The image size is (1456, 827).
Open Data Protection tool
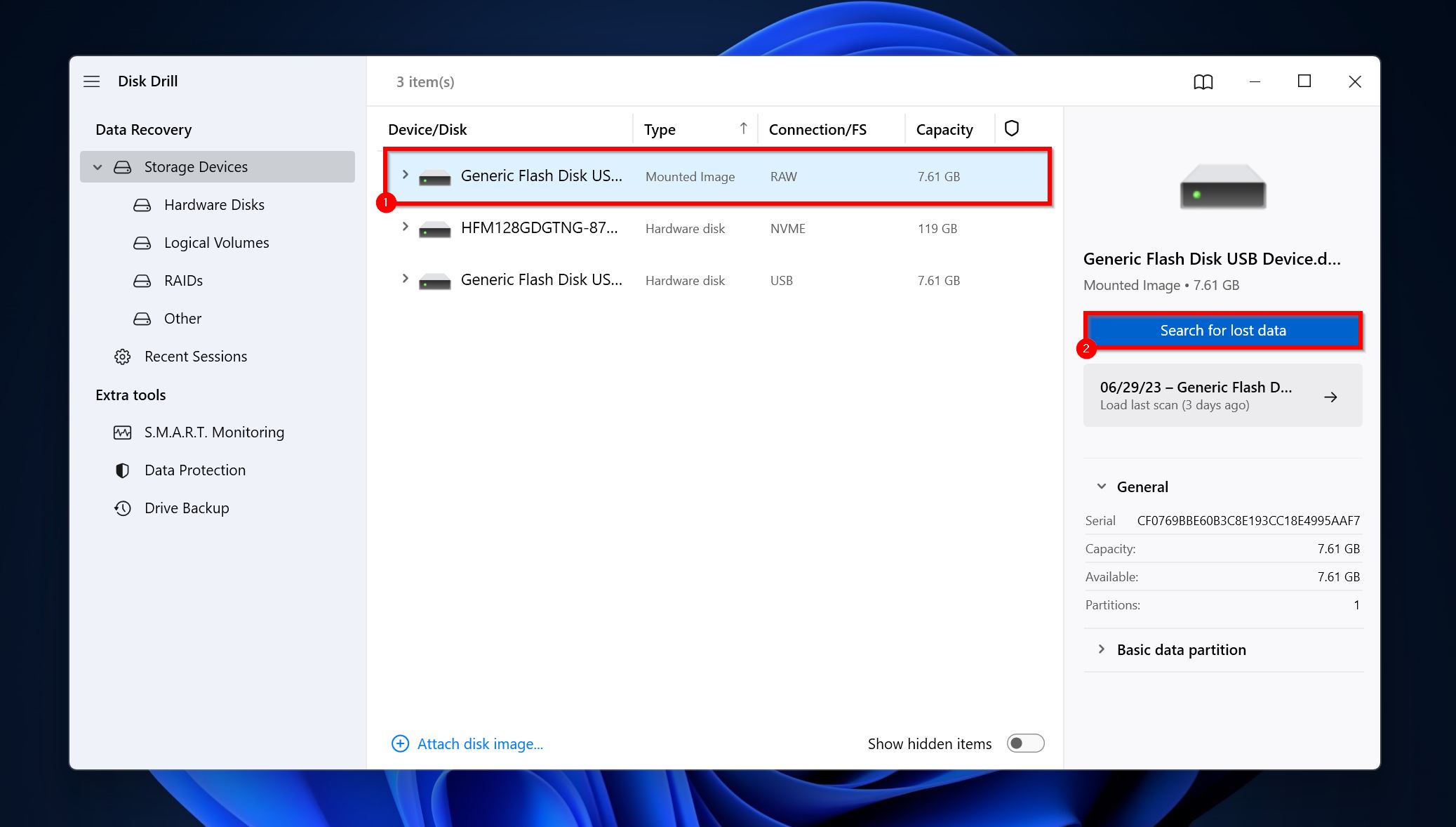[x=194, y=469]
